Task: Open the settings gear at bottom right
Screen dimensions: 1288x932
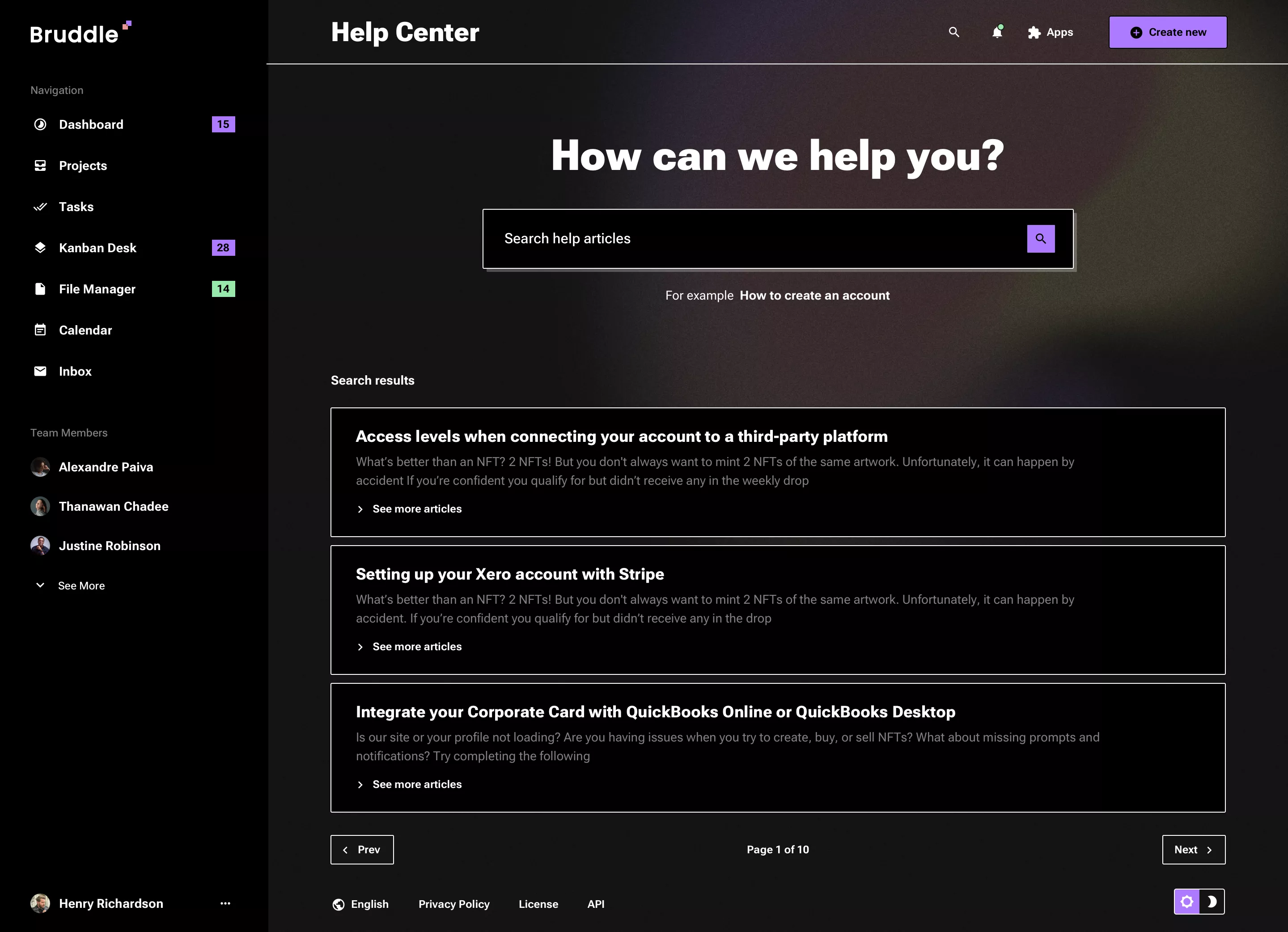Action: [x=1187, y=901]
